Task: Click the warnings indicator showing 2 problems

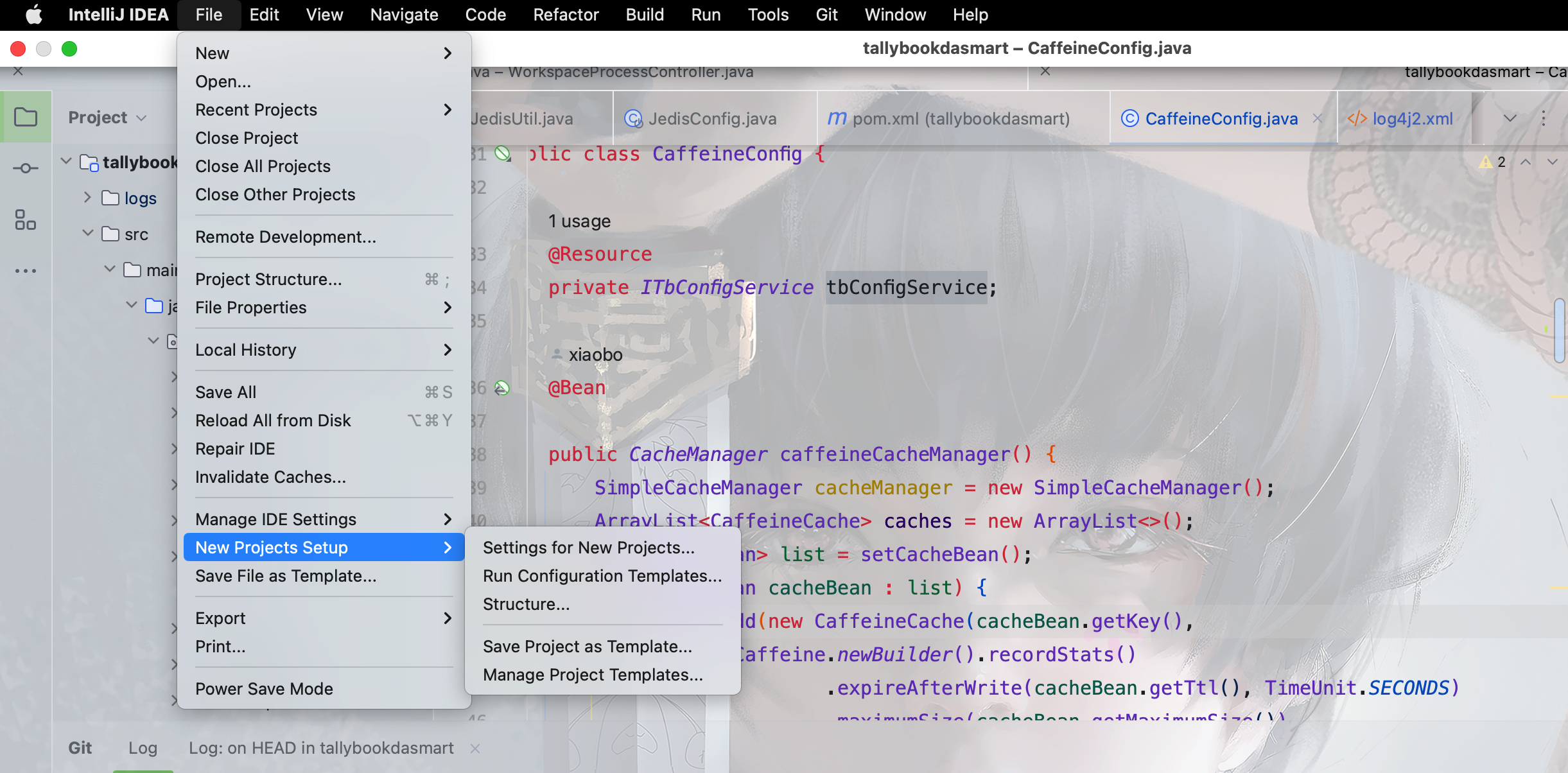Action: coord(1492,162)
